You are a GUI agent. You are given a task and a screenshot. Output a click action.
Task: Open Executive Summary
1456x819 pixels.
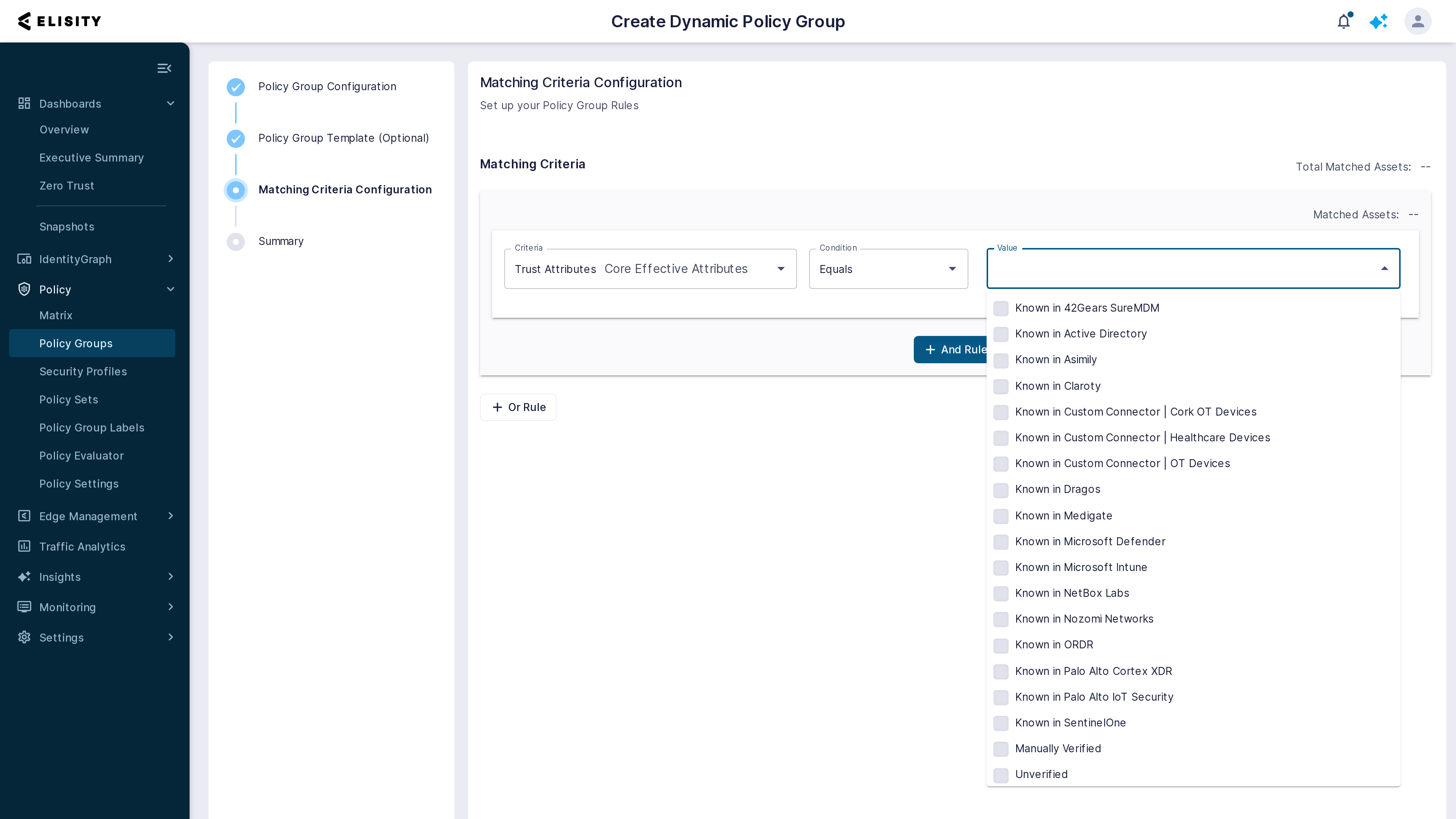coord(91,158)
